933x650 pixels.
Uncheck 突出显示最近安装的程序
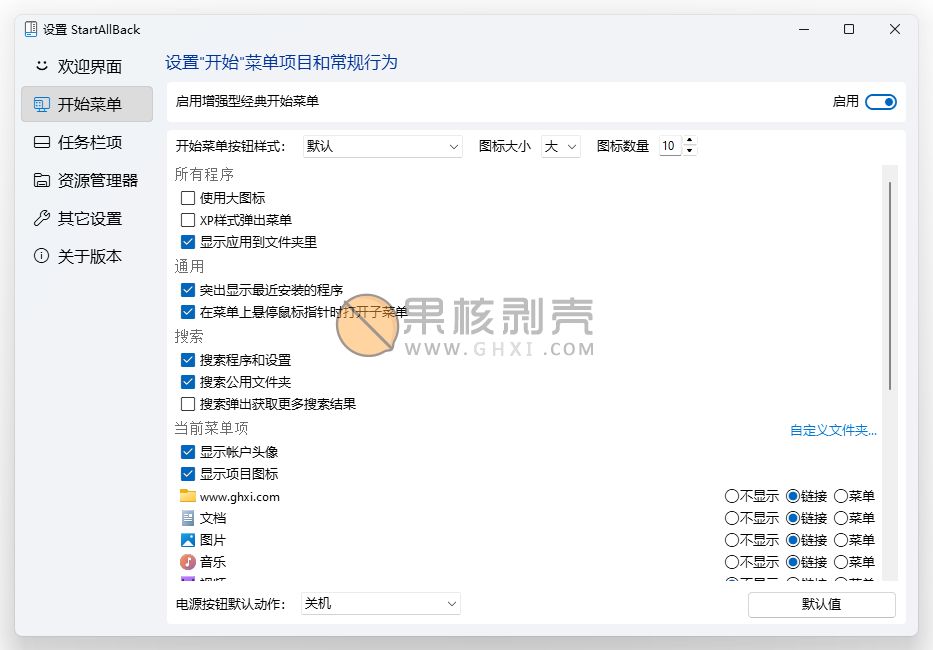pos(187,290)
